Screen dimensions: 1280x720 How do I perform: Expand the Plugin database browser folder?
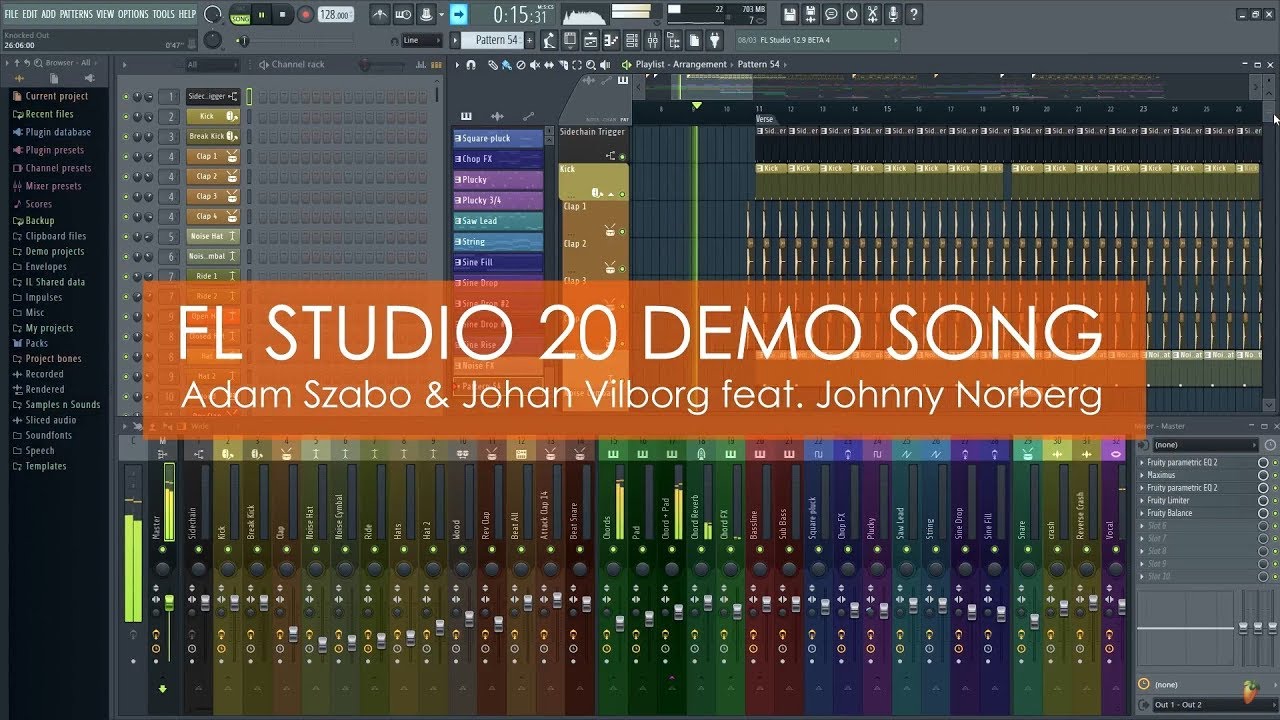(x=58, y=132)
